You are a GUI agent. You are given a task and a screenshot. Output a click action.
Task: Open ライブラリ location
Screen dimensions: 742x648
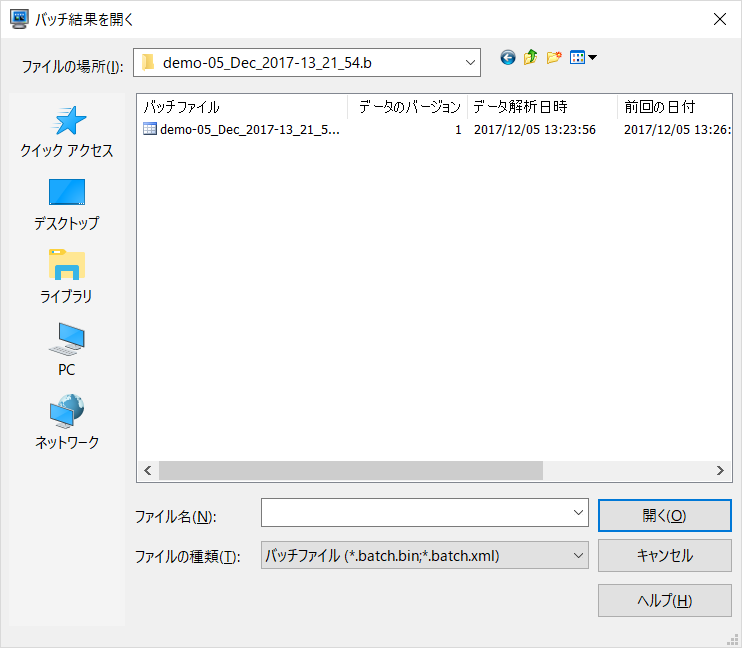67,277
